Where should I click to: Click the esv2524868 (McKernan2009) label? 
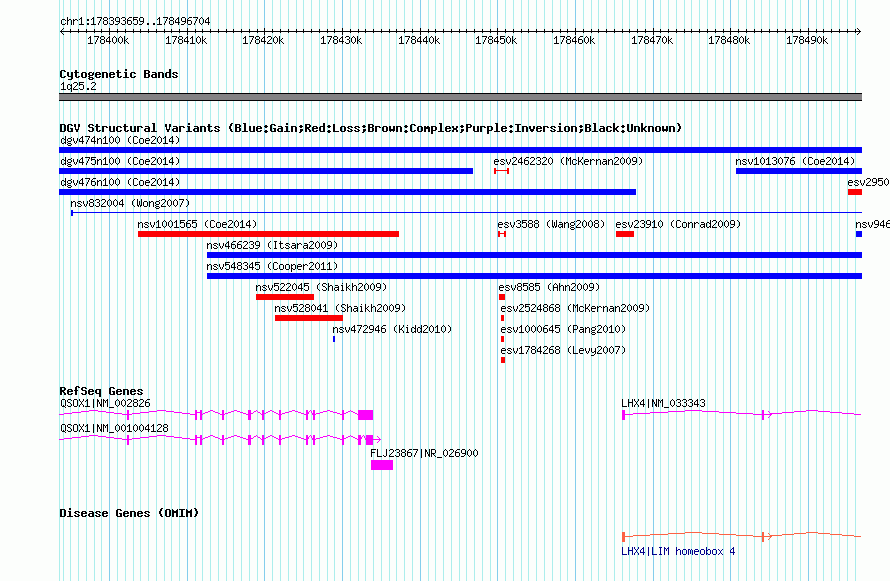click(x=575, y=308)
